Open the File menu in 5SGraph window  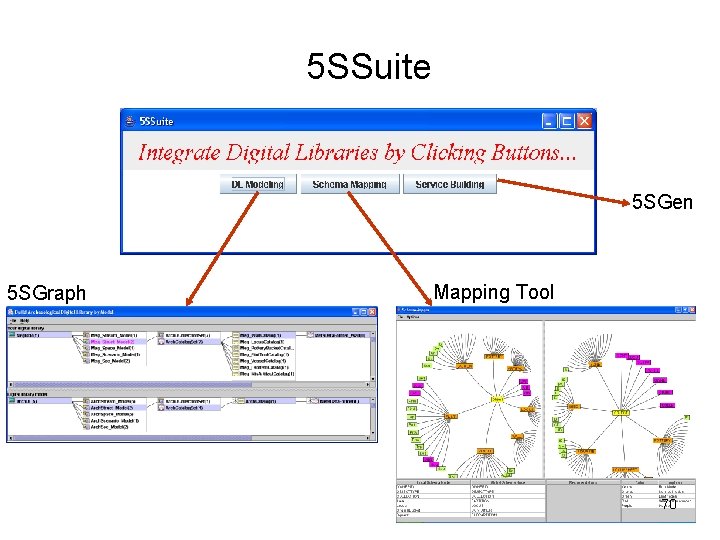coord(13,321)
